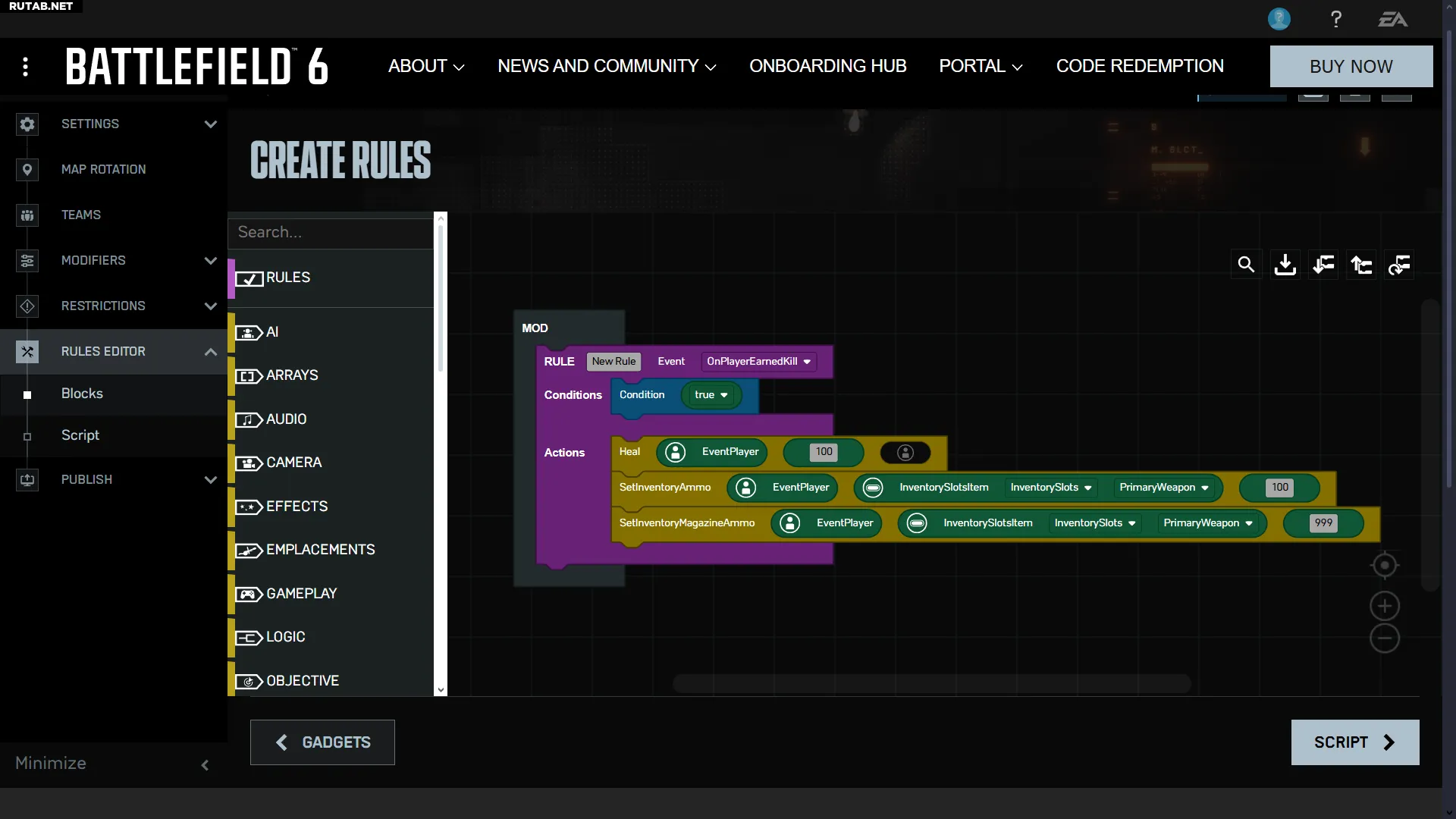Select the Blocks view in Rules Editor
Screen dimensions: 1456x819
pyautogui.click(x=82, y=394)
